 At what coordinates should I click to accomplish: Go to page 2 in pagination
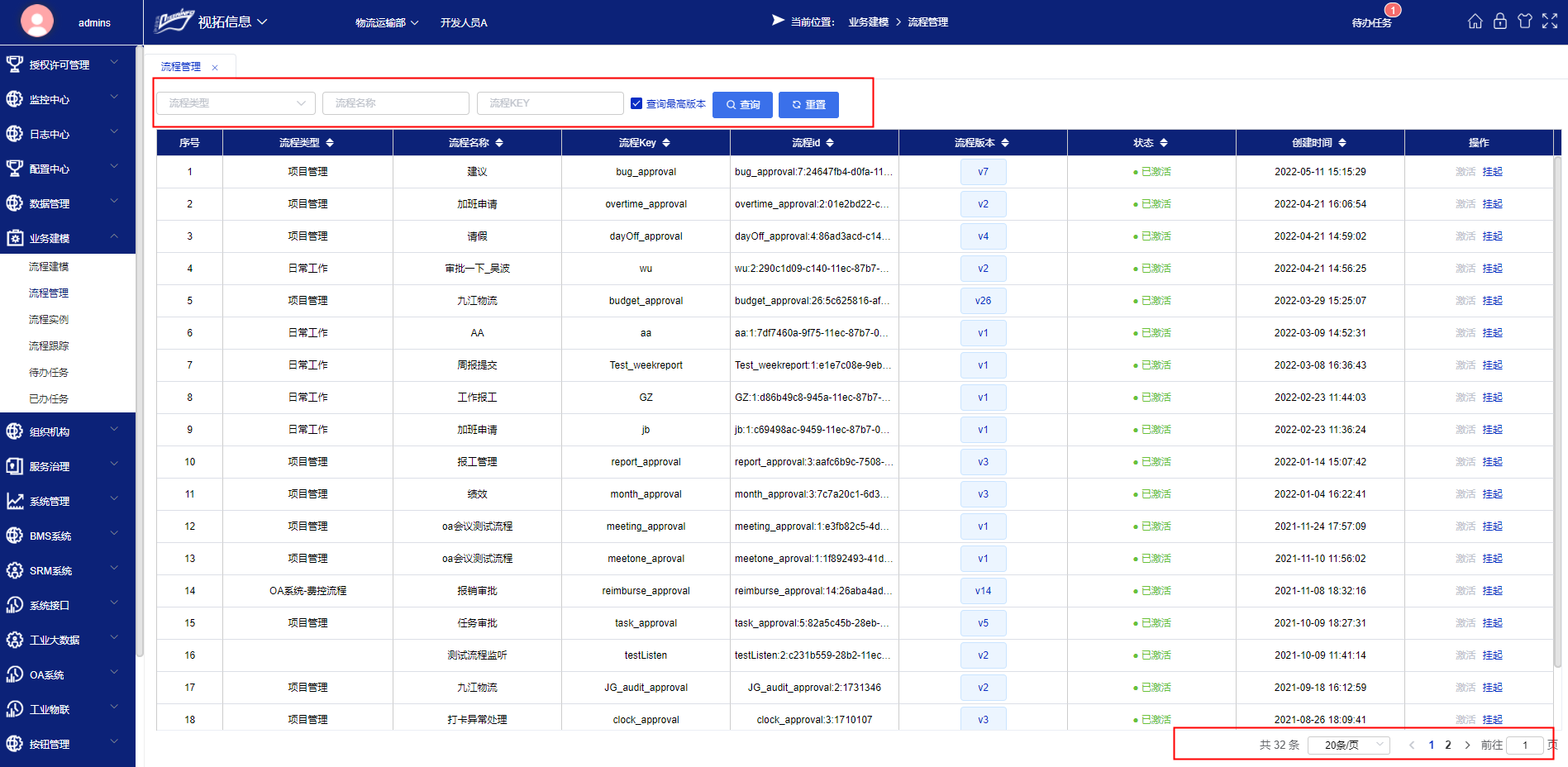pyautogui.click(x=1448, y=745)
